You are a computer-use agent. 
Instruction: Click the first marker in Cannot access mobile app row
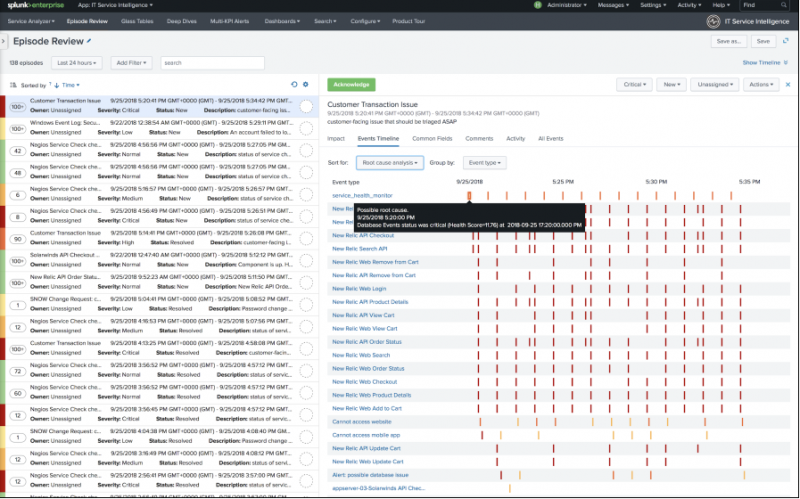click(482, 435)
